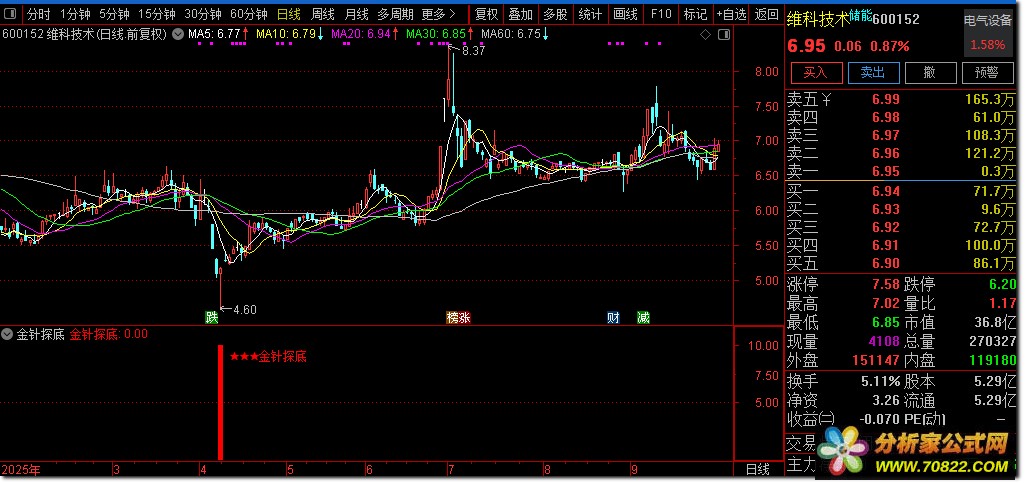Toggle 复权 price adjustment in toolbar

point(486,15)
